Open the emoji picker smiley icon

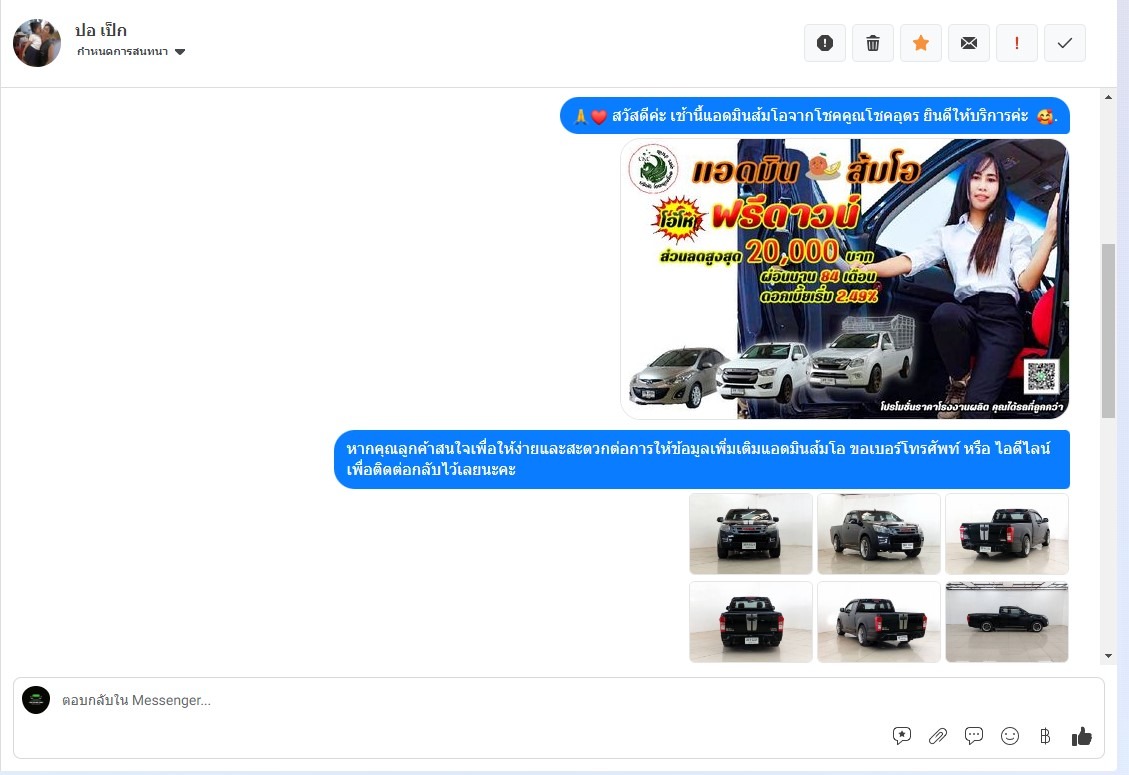[1010, 736]
